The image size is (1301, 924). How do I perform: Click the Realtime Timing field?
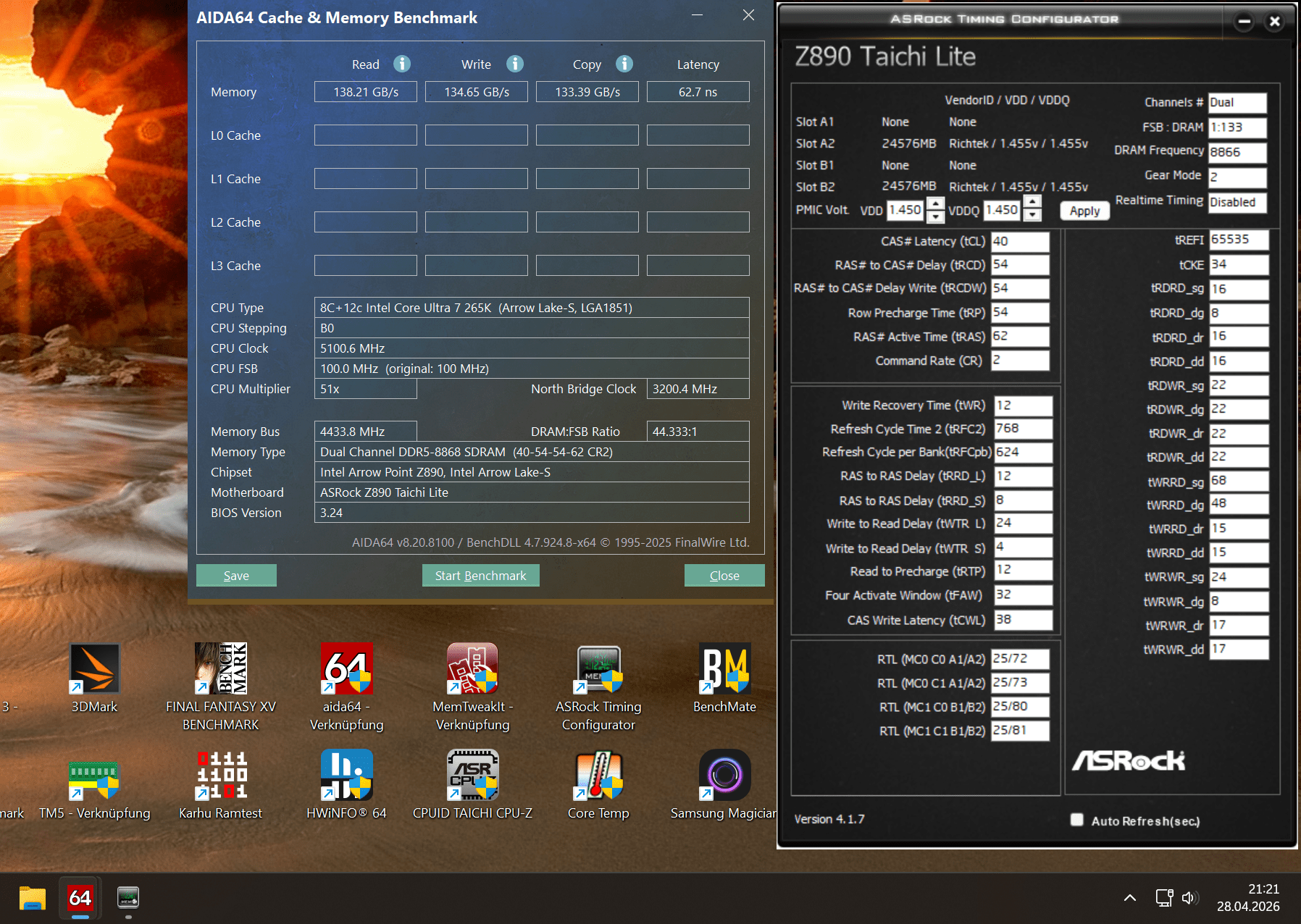click(x=1237, y=202)
